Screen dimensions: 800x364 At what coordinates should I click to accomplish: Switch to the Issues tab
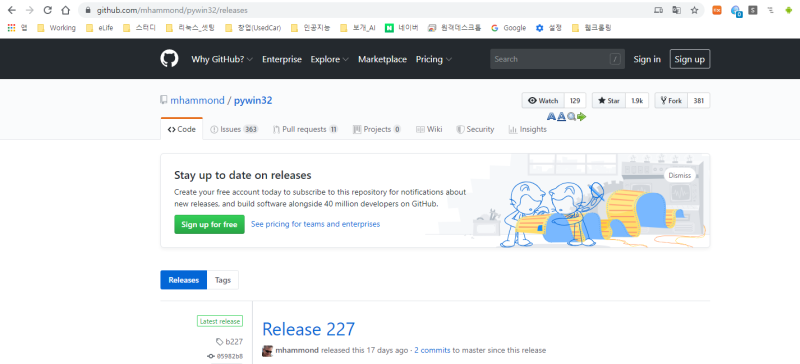click(x=234, y=129)
